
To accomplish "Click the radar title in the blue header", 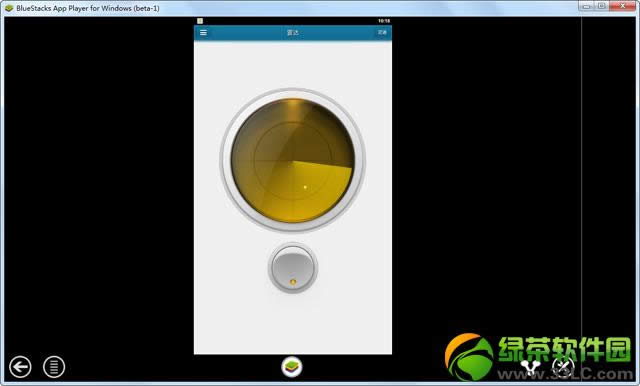I will coord(293,33).
